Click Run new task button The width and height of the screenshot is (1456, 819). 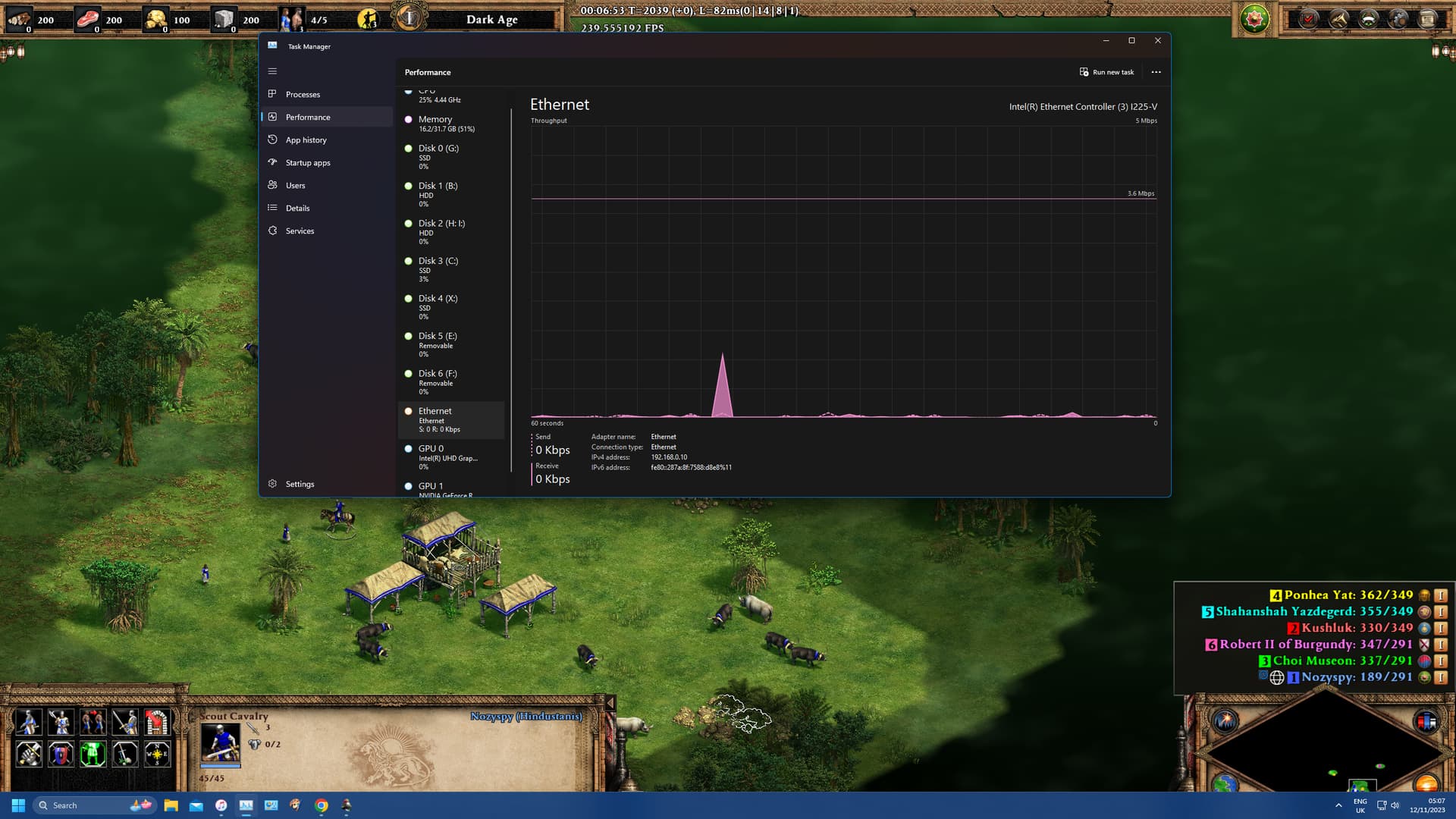point(1106,72)
